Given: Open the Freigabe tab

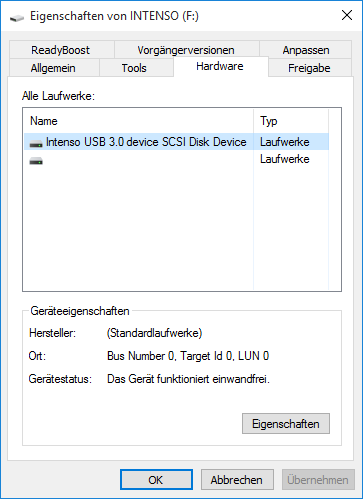Looking at the screenshot, I should coord(309,68).
